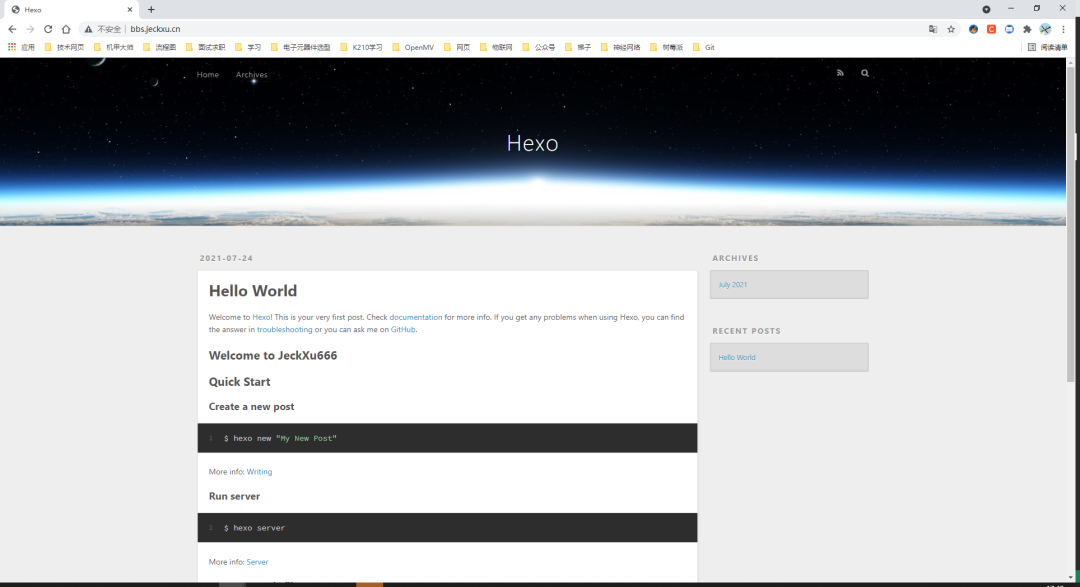
Task: Click the 不安全 security warning icon
Action: coord(88,29)
